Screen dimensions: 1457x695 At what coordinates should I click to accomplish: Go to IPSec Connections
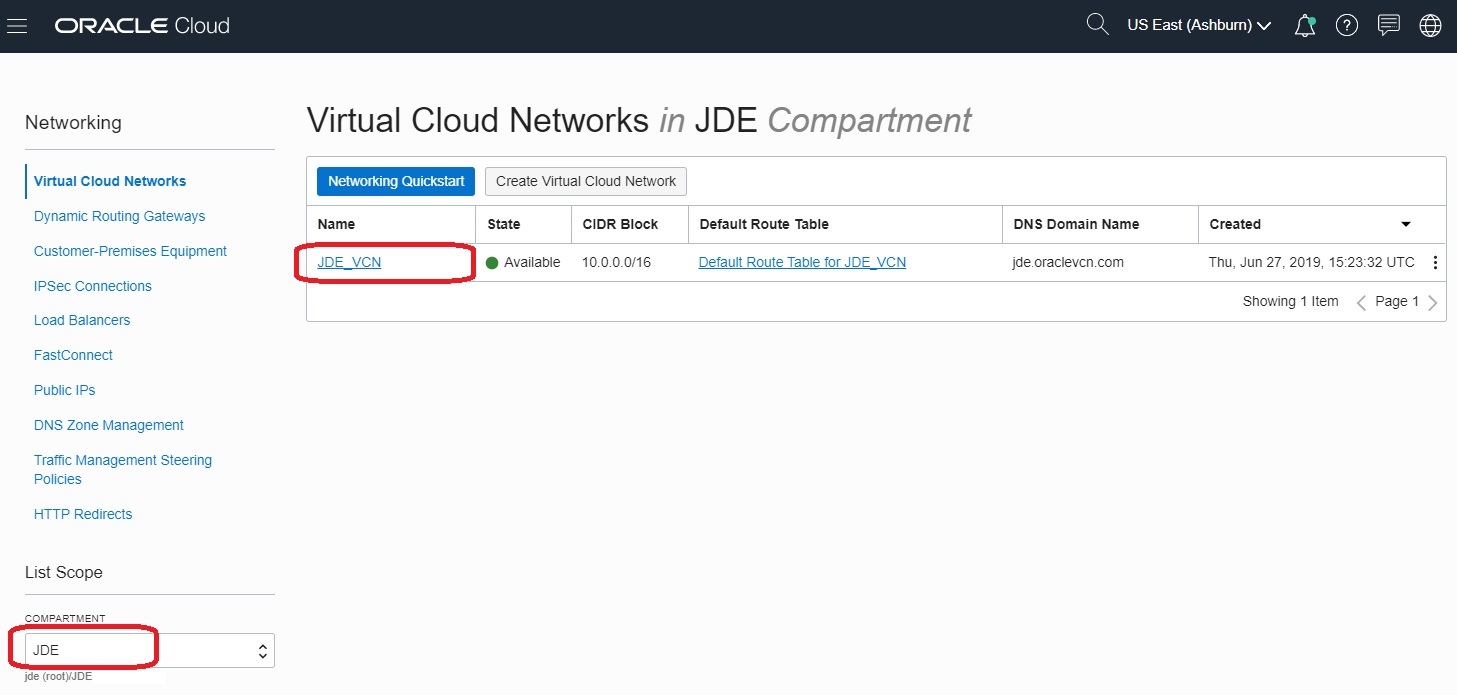tap(93, 286)
